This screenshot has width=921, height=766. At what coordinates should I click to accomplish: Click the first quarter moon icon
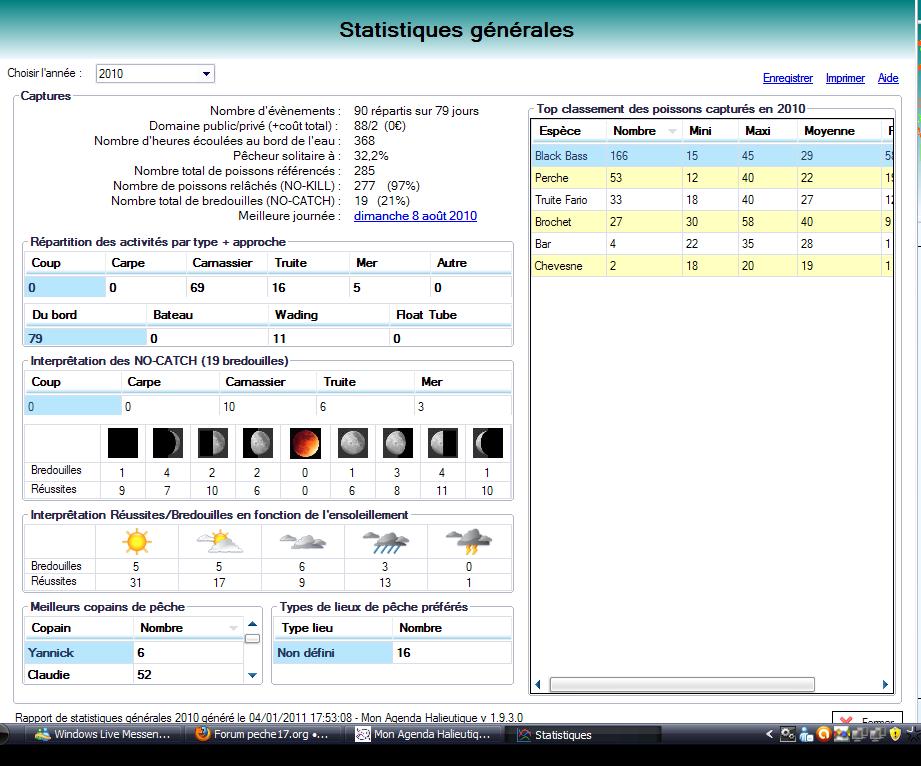tap(213, 443)
